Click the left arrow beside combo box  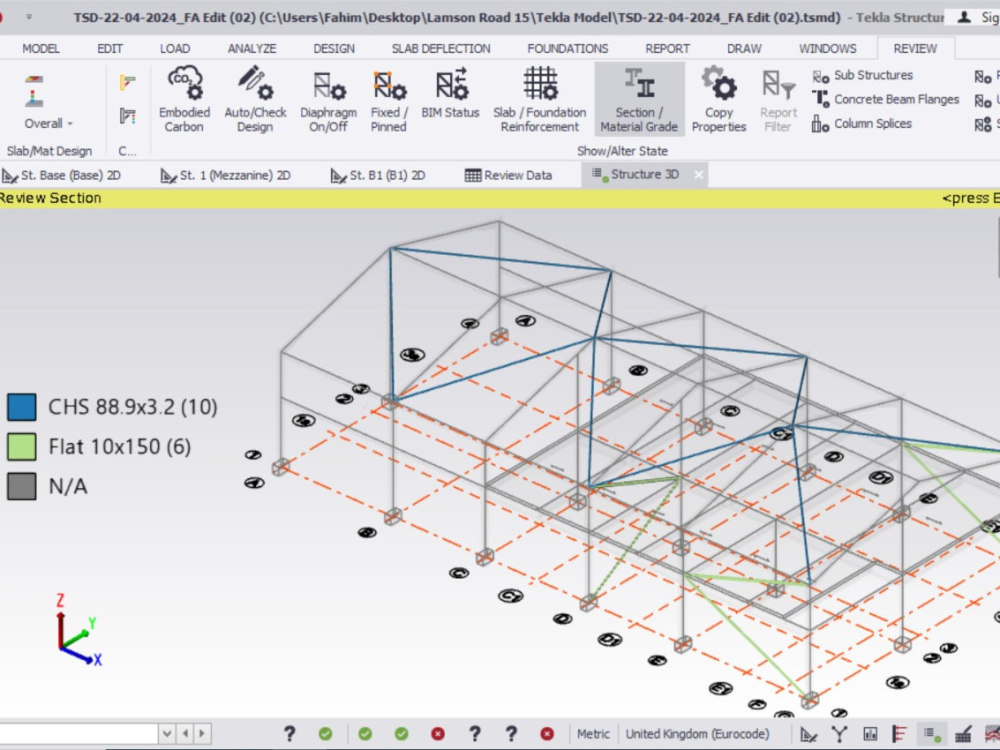186,734
